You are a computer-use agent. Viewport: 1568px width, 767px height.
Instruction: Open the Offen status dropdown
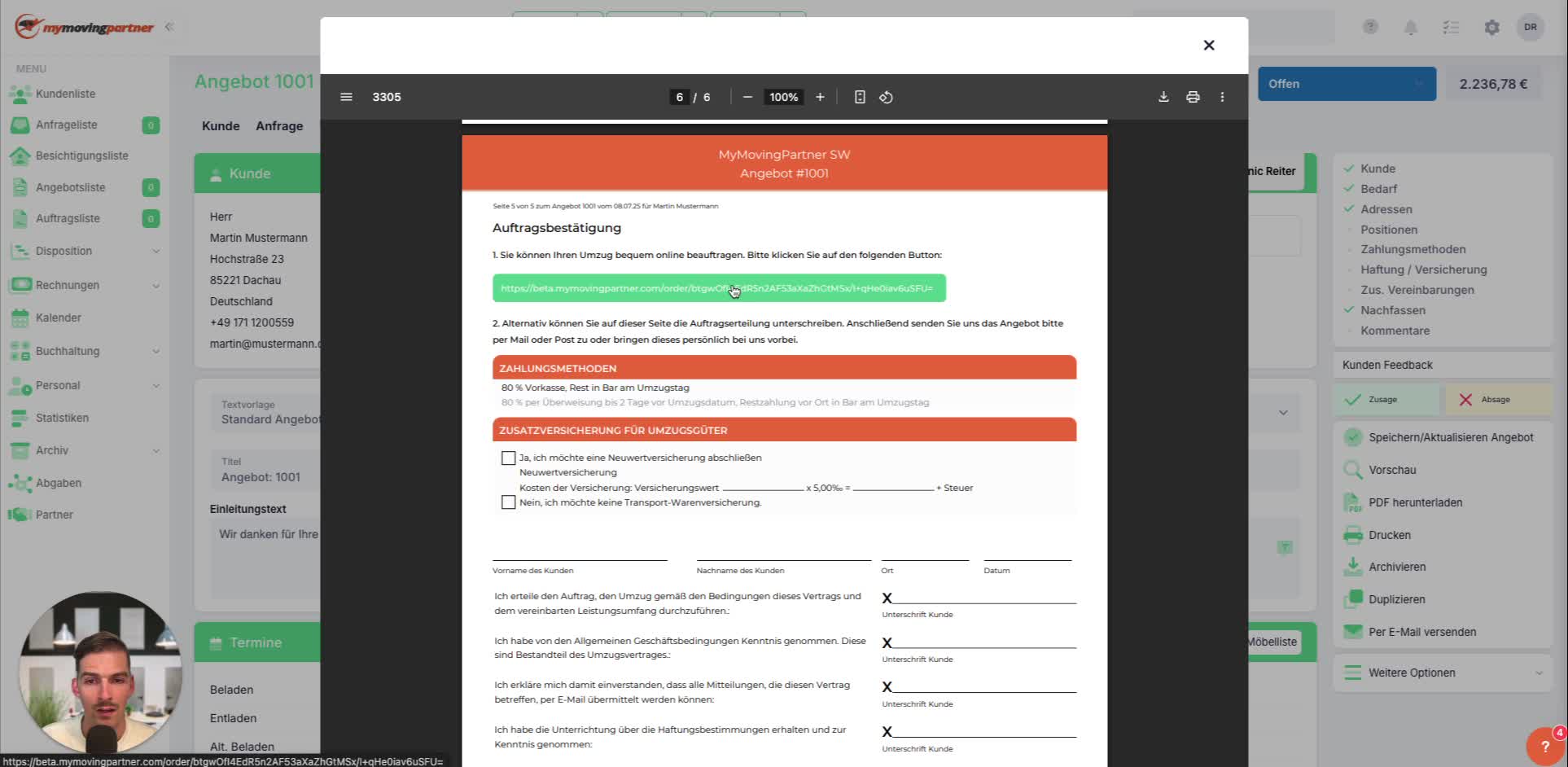(1347, 84)
